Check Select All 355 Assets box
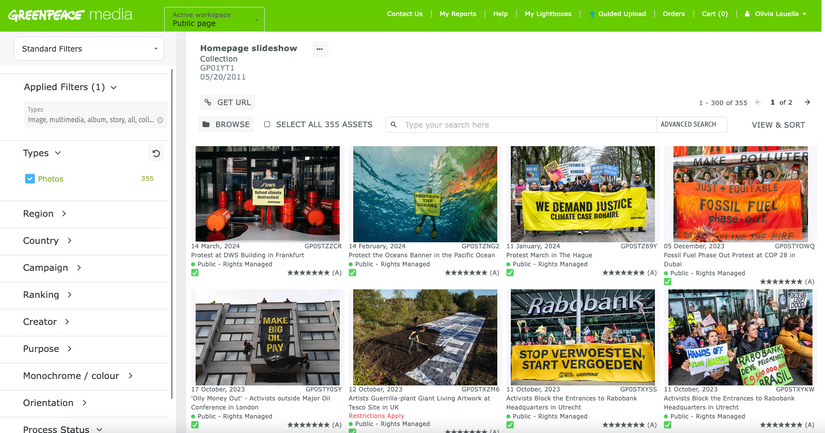 267,125
